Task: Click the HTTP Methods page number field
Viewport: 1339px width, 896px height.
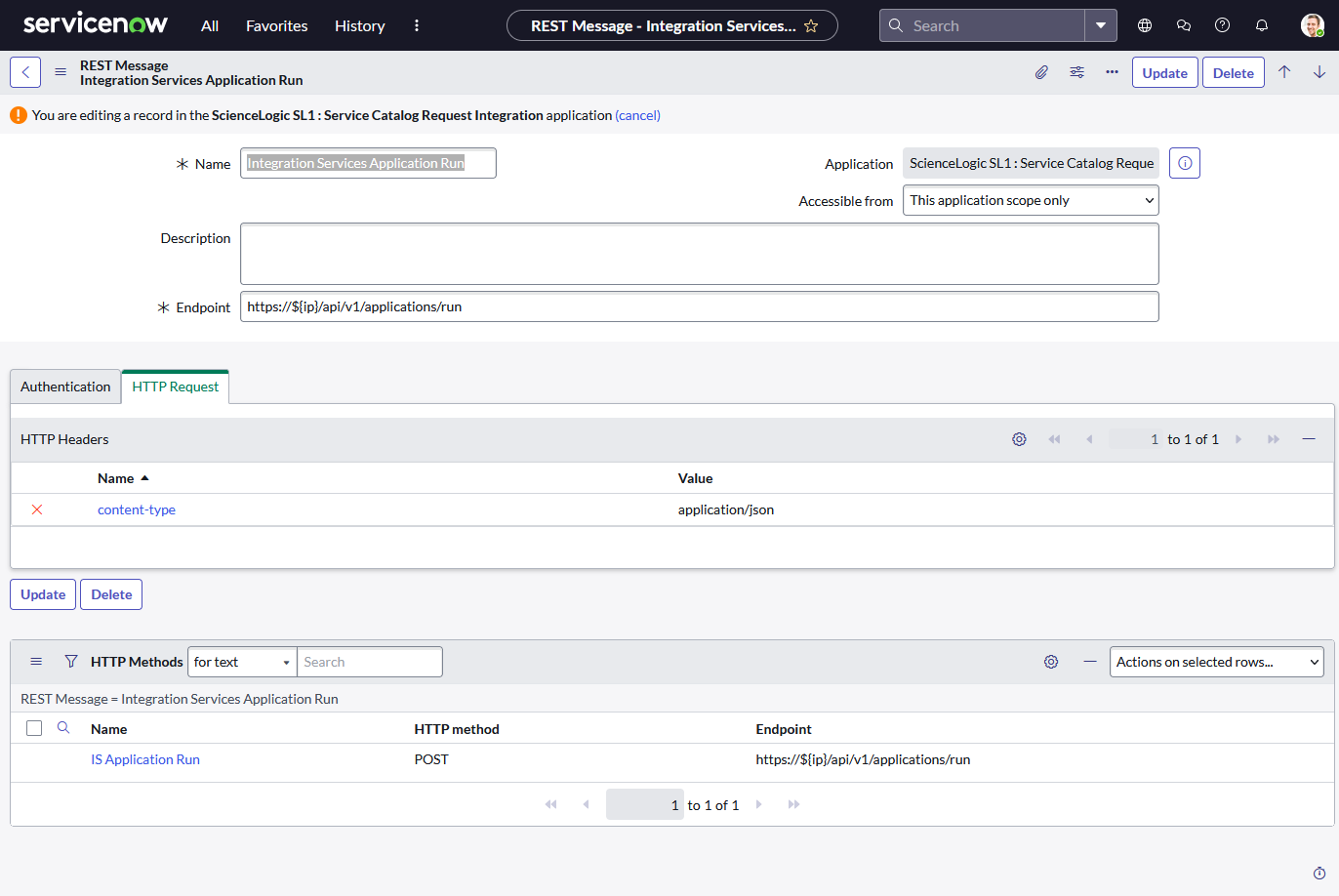Action: [x=644, y=804]
